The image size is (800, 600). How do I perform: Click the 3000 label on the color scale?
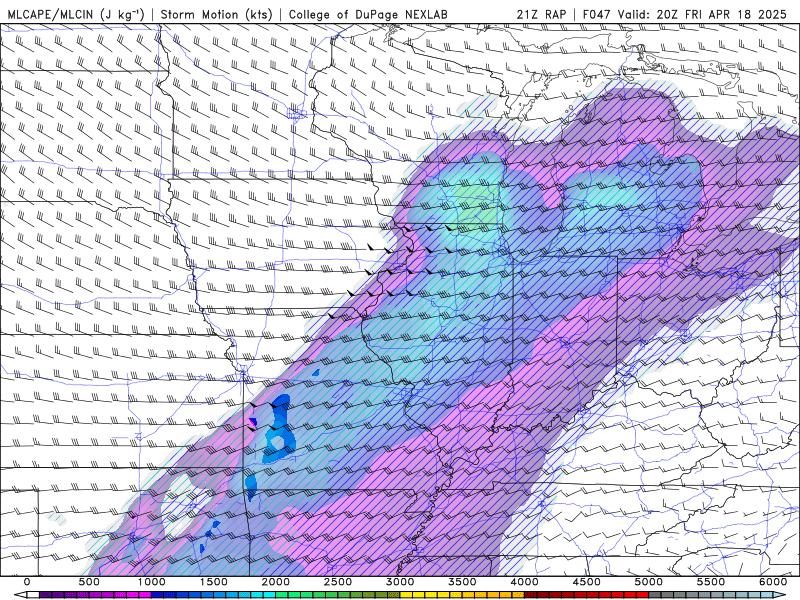(400, 582)
